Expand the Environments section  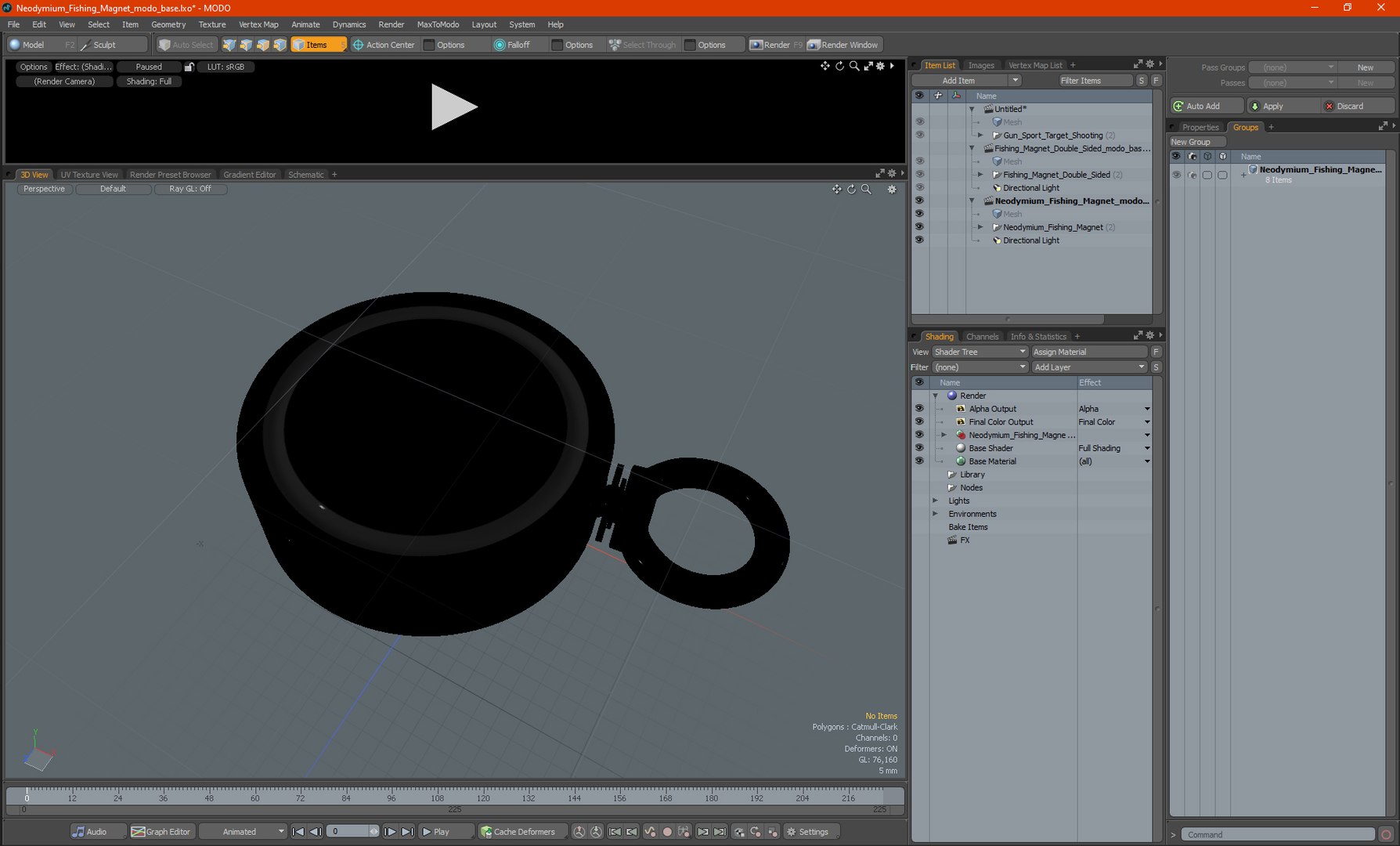click(x=935, y=514)
